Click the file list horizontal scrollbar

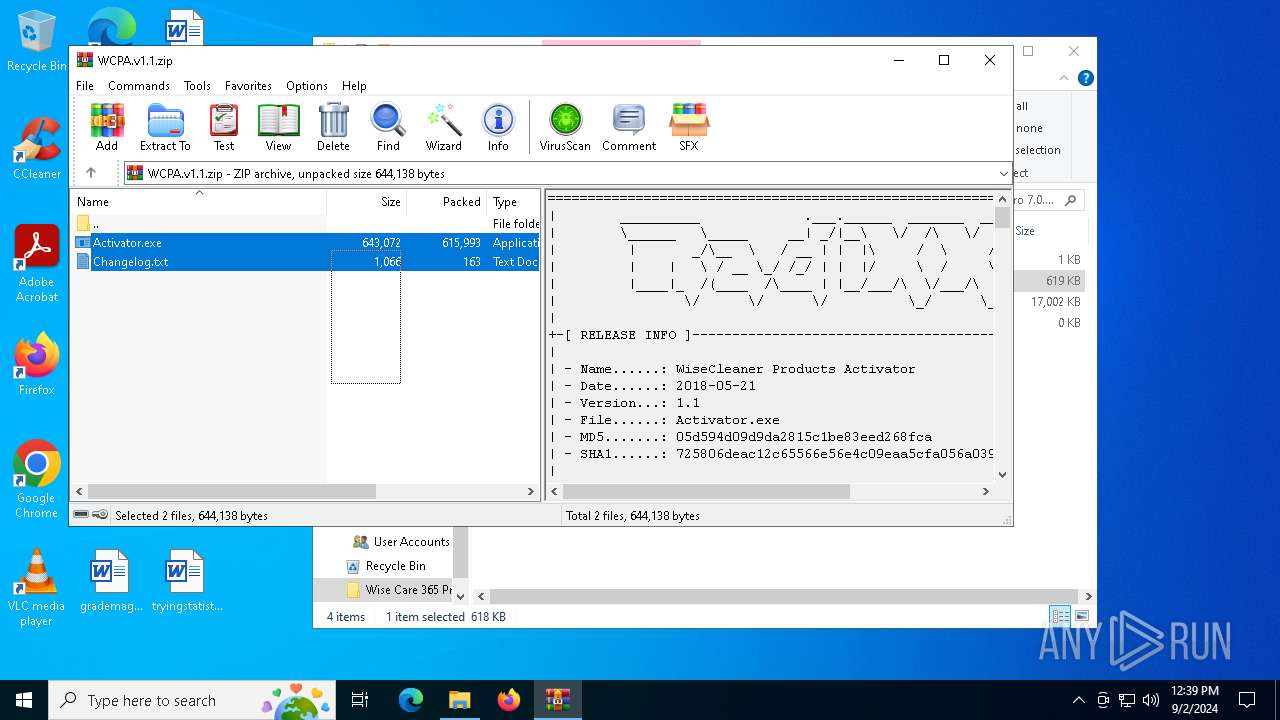[x=232, y=491]
